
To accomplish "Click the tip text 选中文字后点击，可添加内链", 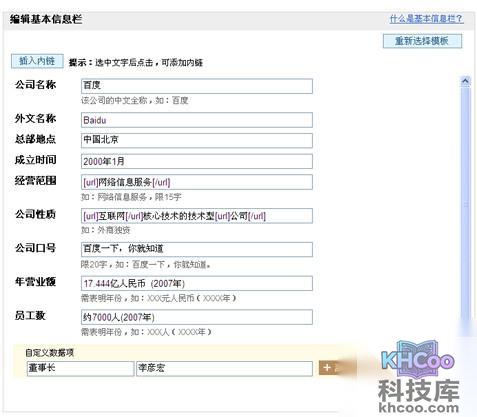I will point(149,62).
